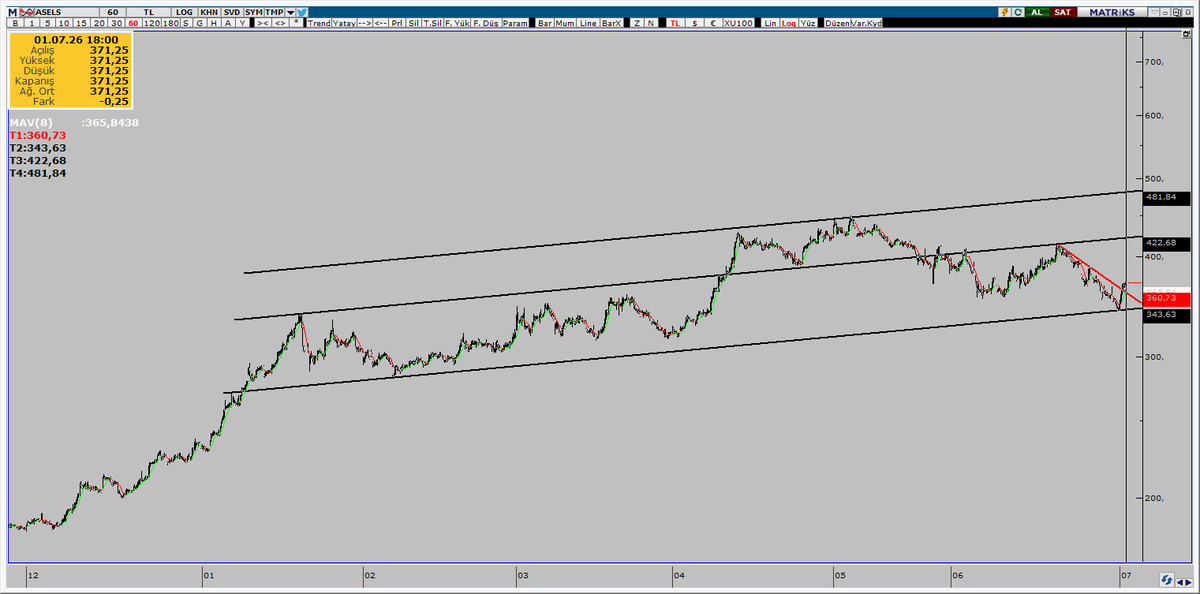1200x594 pixels.
Task: Compare against XU100 index
Action: (x=739, y=23)
